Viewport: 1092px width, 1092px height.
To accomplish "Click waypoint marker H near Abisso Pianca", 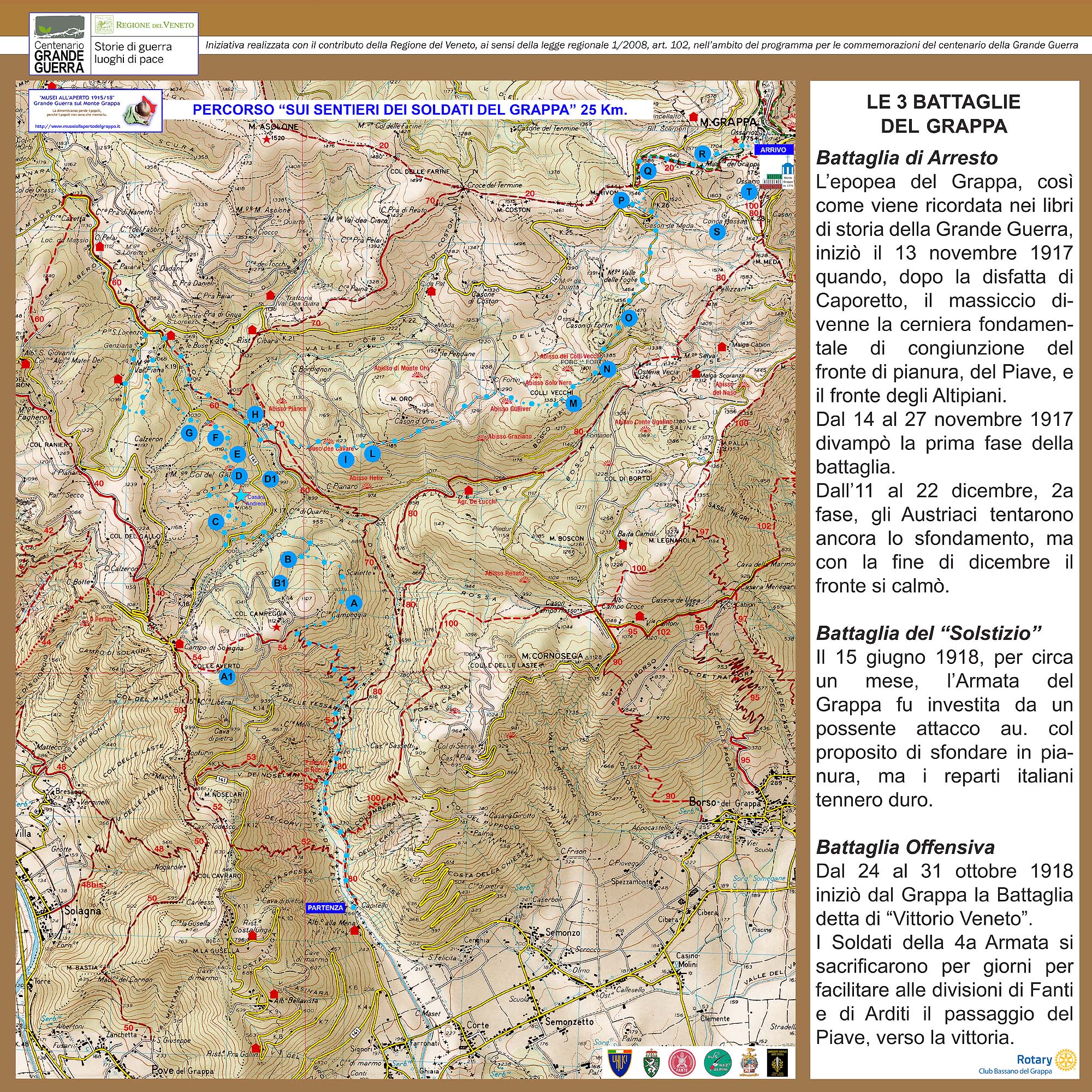I will pos(256,415).
